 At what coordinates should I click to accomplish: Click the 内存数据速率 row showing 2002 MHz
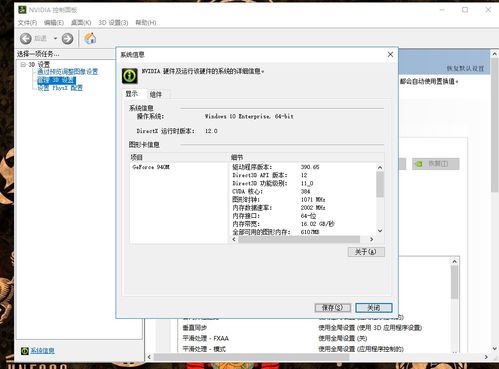click(x=303, y=208)
